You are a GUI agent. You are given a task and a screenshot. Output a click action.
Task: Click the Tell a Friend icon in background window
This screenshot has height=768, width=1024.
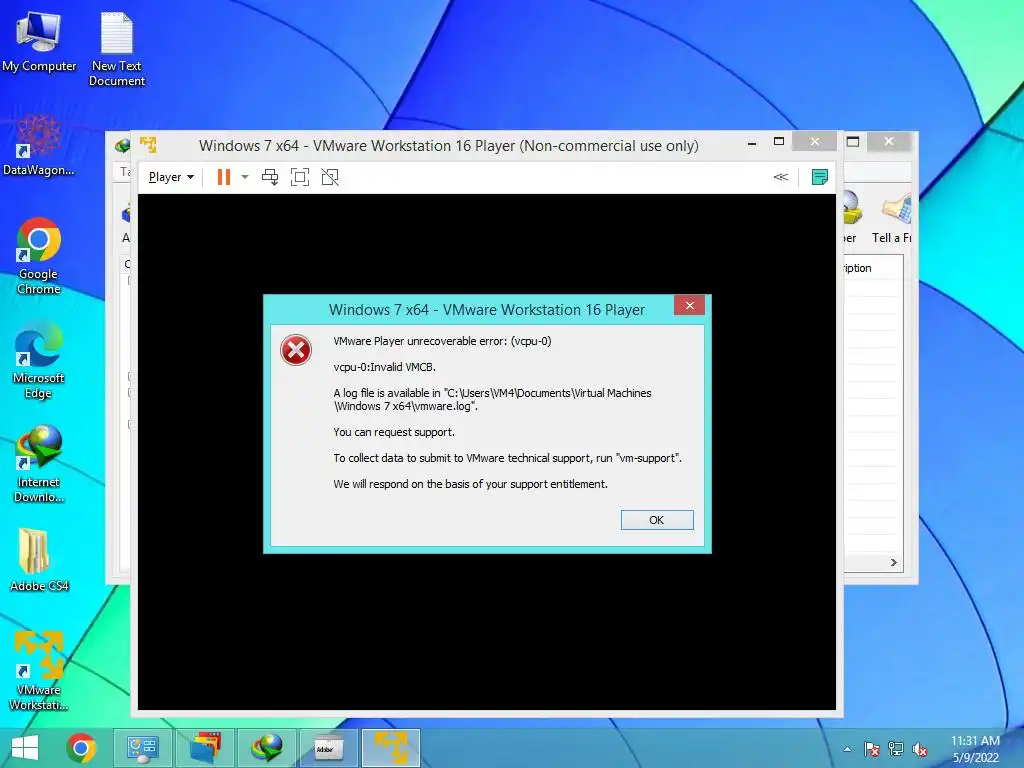[x=896, y=209]
